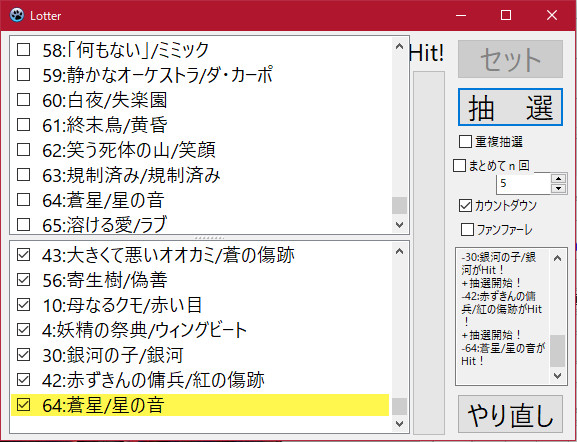Image resolution: width=577 pixels, height=442 pixels.
Task: Click the lower list scrollbar thumb
Action: (x=399, y=406)
